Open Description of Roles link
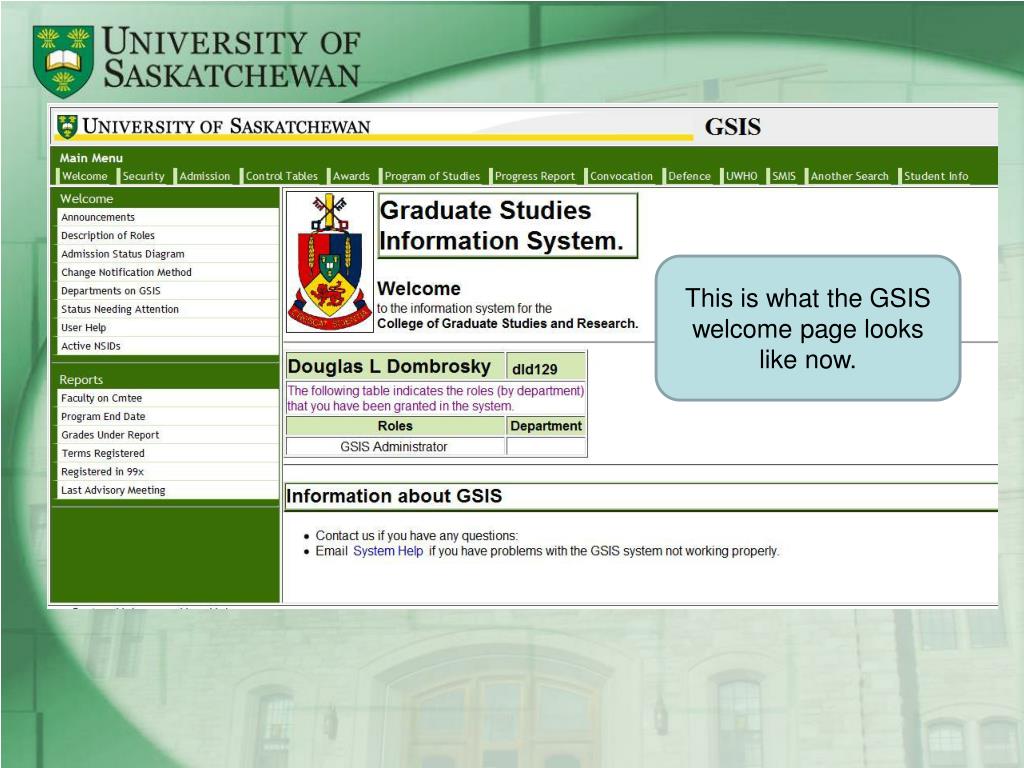This screenshot has width=1024, height=768. pyautogui.click(x=168, y=236)
